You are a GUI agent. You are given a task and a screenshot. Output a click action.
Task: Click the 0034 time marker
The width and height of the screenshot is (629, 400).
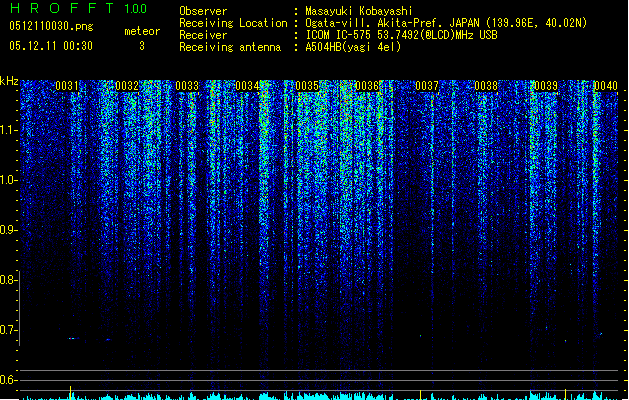pos(247,86)
